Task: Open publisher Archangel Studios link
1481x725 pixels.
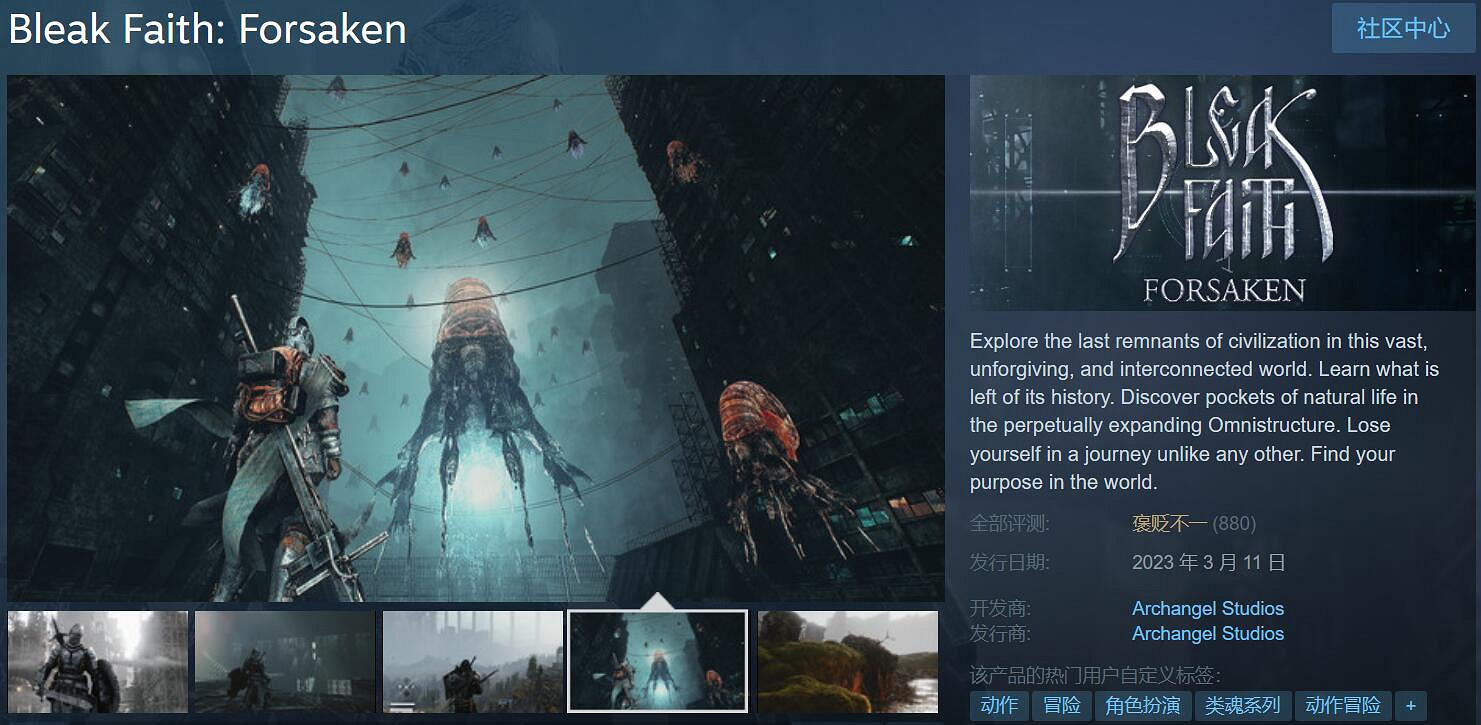Action: point(1207,633)
